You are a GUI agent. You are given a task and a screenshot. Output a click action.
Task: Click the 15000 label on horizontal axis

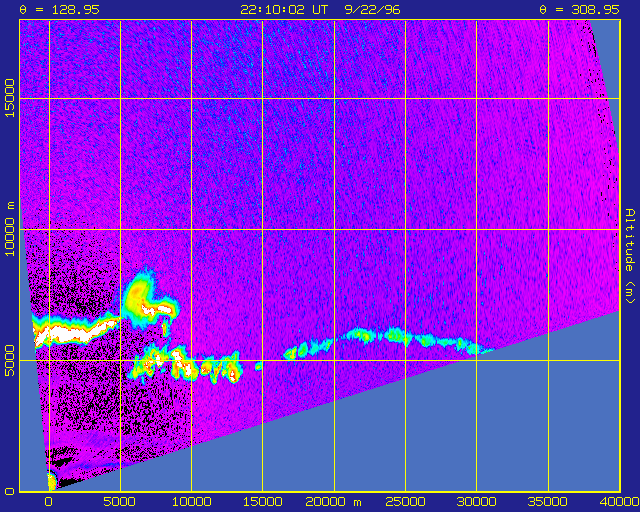click(x=262, y=502)
